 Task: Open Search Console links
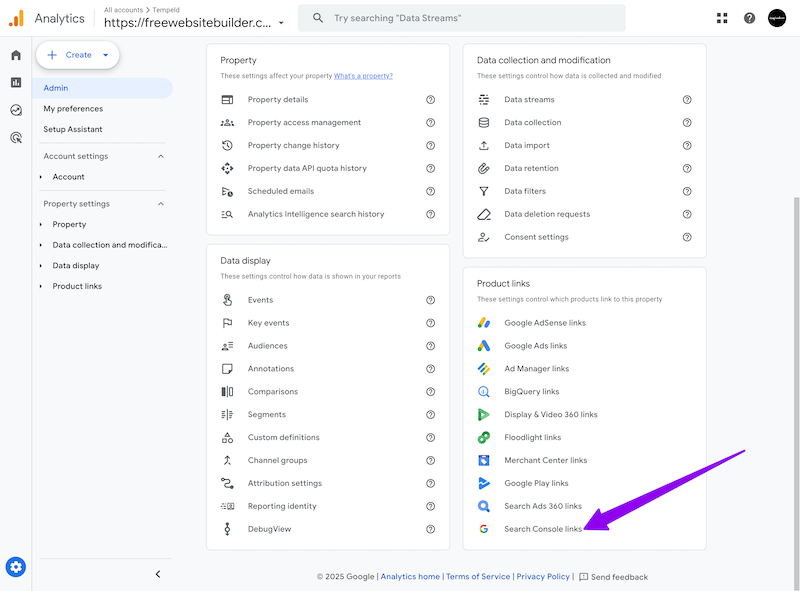pos(543,529)
